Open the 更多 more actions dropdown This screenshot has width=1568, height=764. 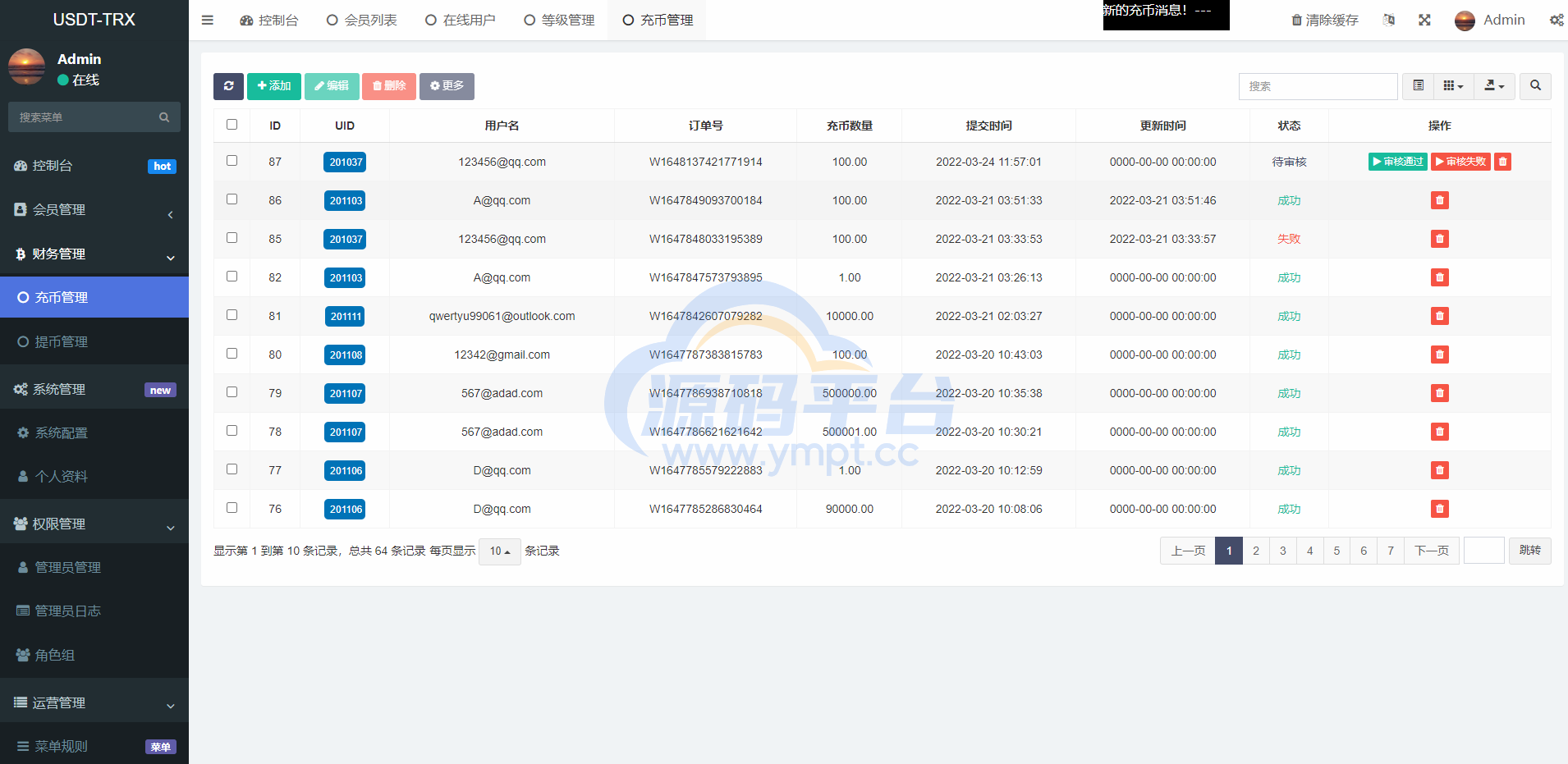click(x=447, y=86)
